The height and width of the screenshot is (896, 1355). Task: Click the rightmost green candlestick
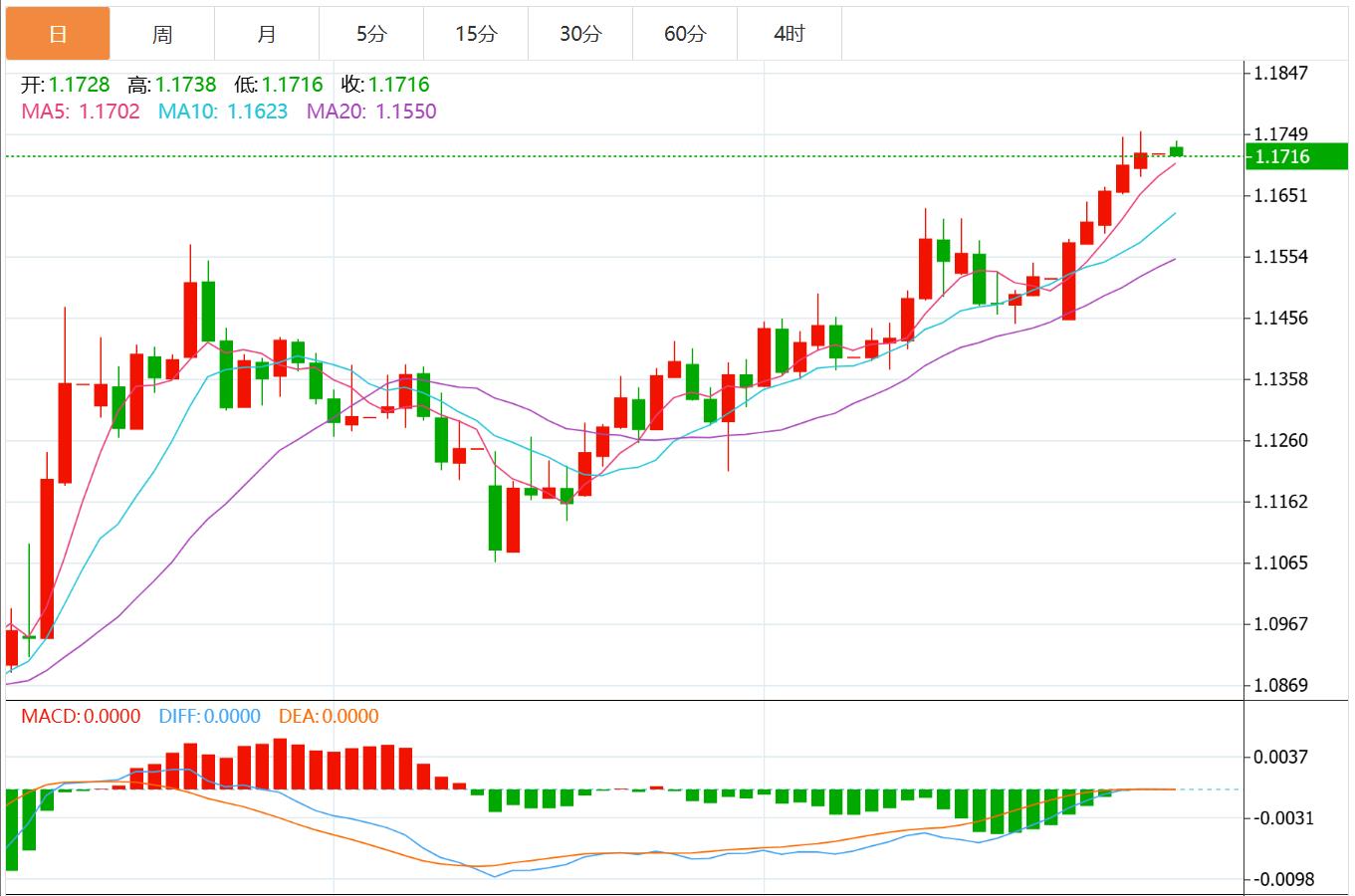[x=1177, y=151]
